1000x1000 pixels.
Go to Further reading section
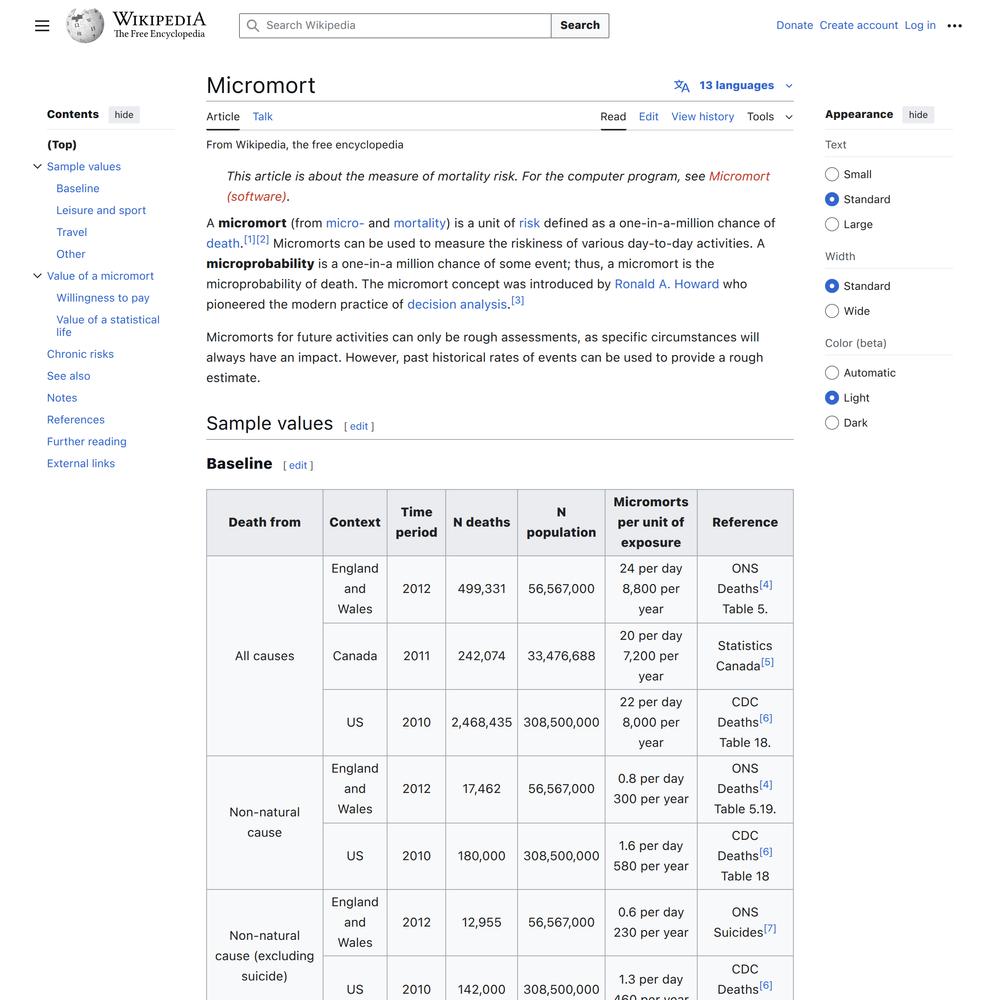[87, 441]
